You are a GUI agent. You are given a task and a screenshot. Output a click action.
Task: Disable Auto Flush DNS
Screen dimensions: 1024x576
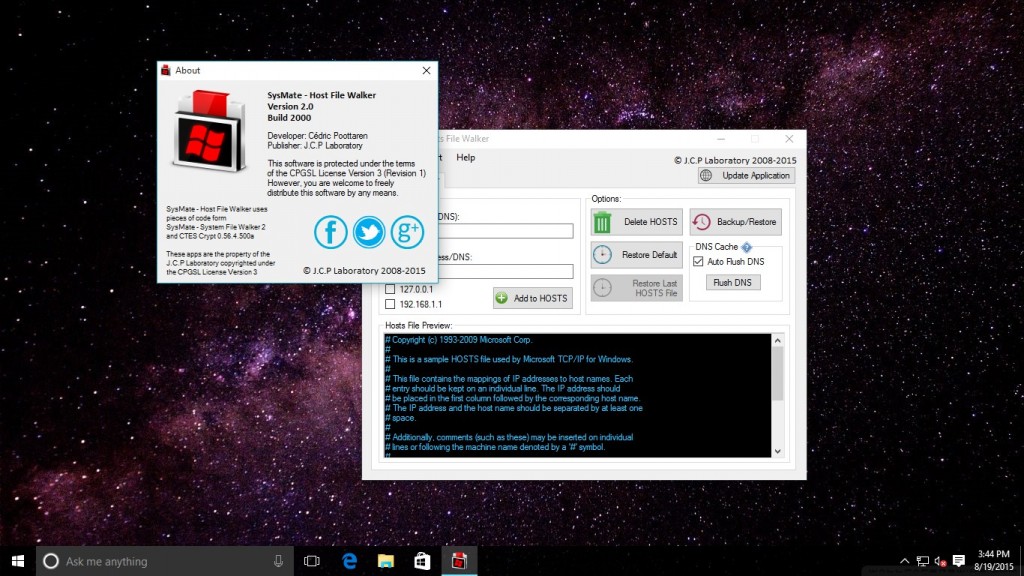coord(696,262)
